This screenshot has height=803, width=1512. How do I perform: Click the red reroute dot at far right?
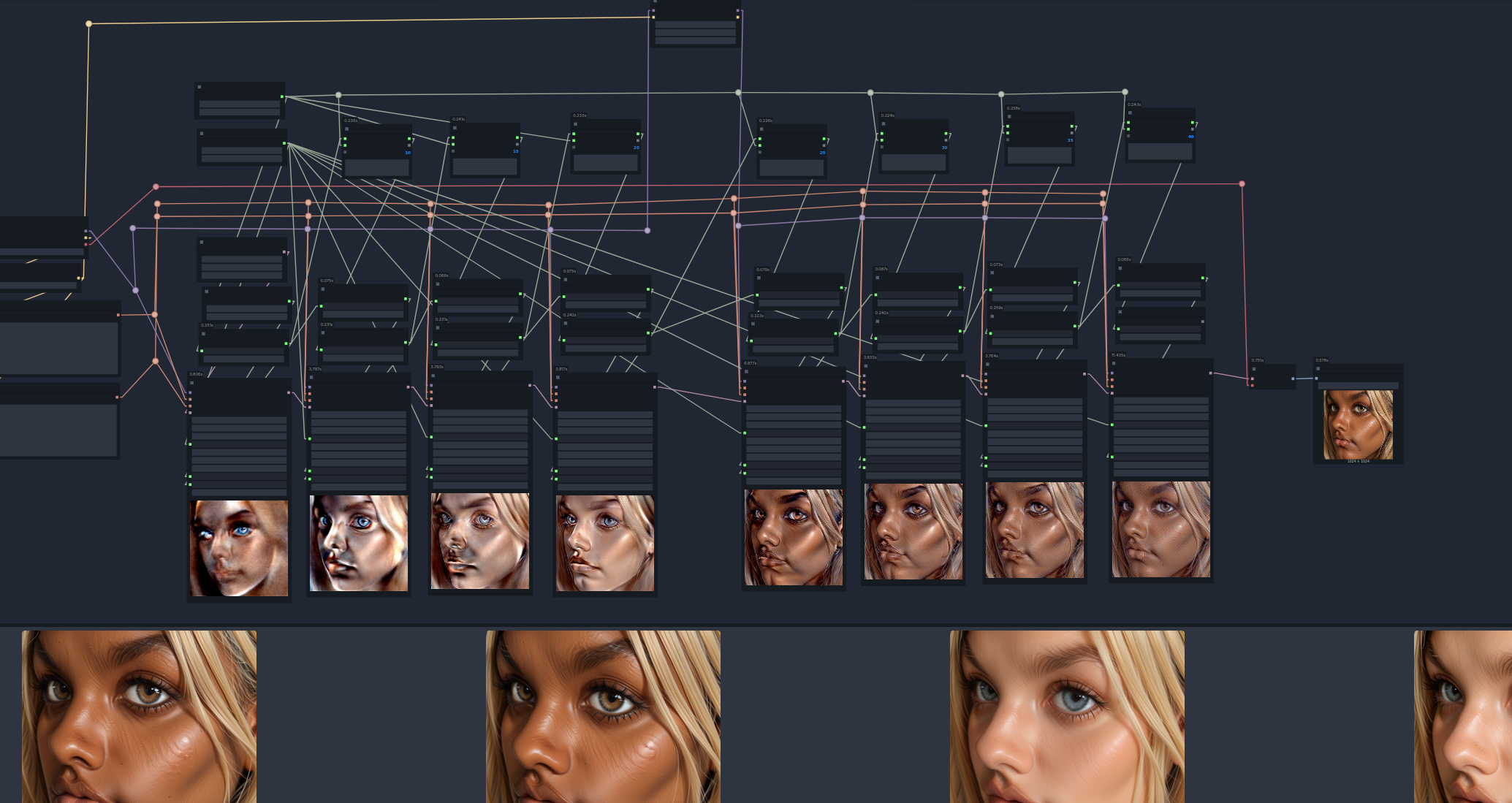tap(1242, 184)
